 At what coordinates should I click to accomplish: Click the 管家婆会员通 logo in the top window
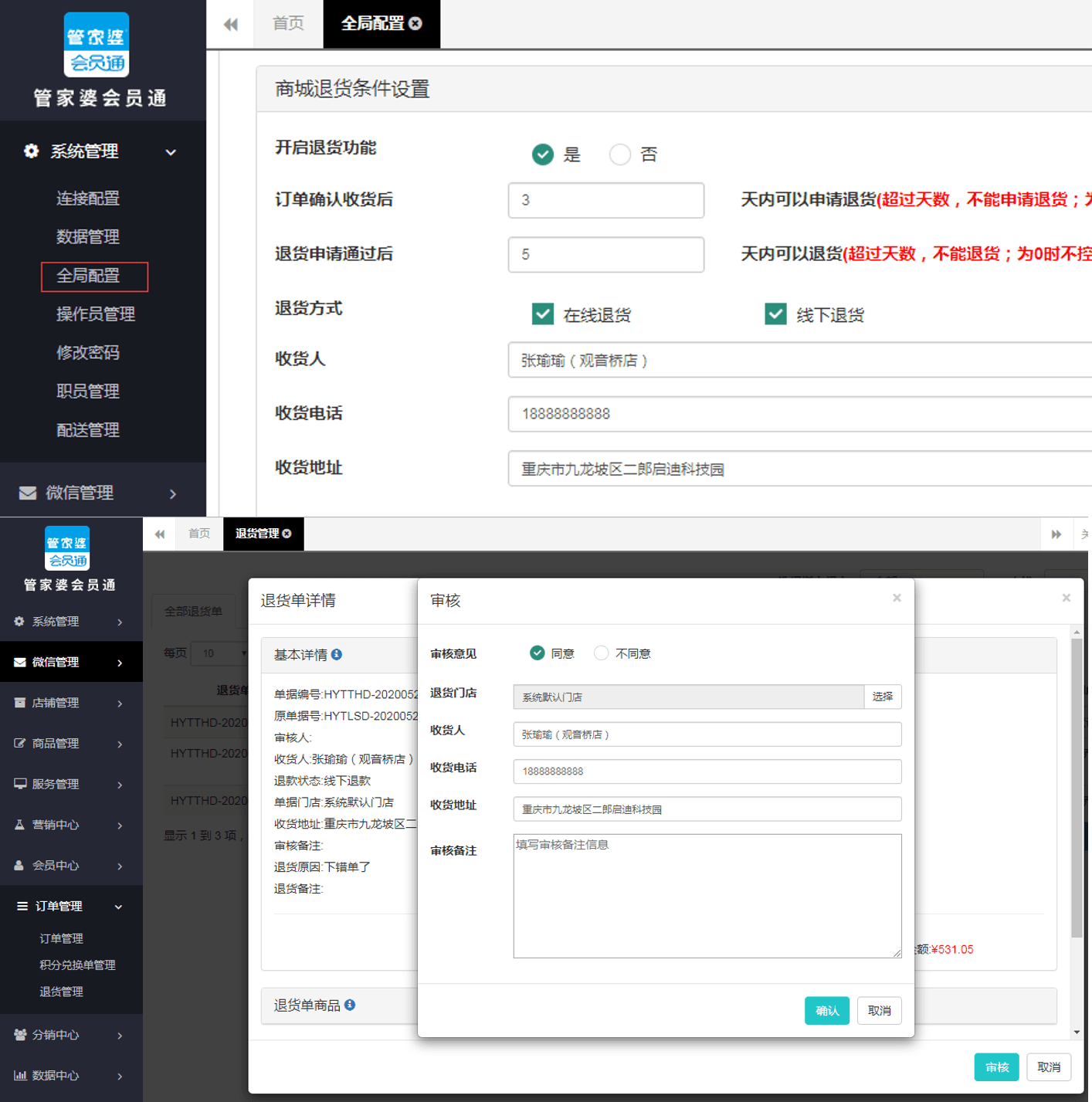tap(96, 44)
